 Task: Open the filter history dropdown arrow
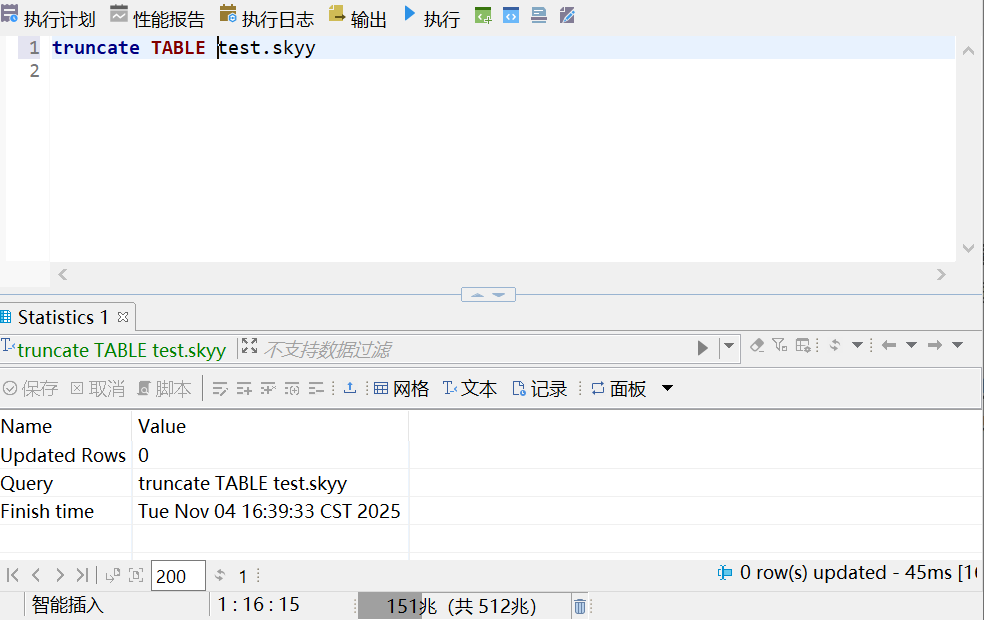click(x=728, y=347)
